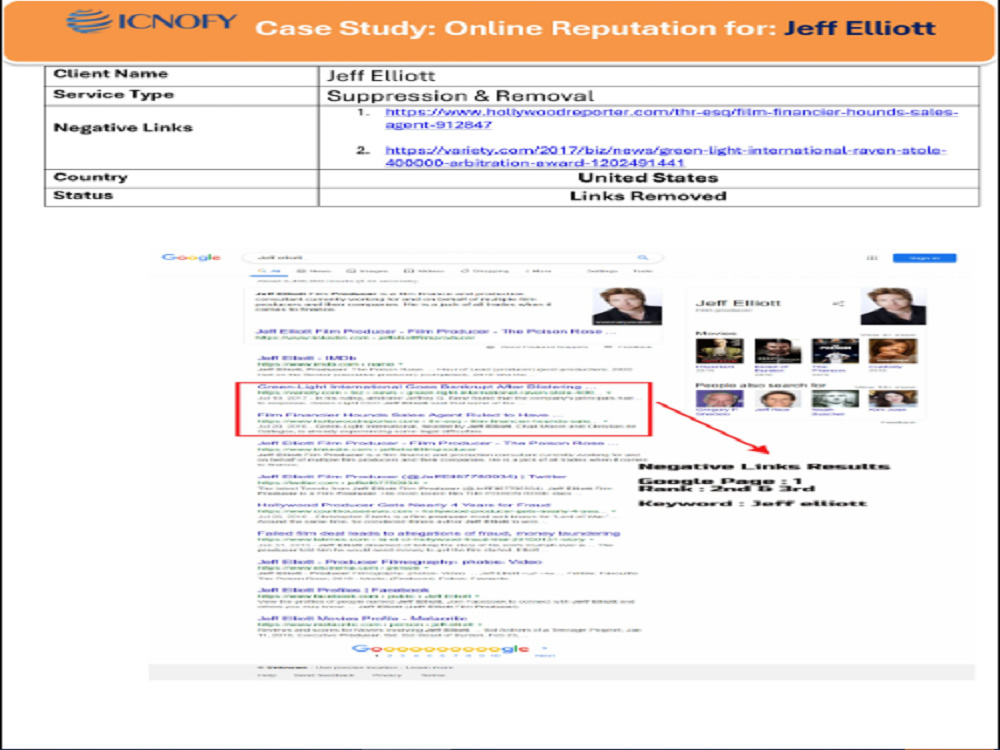Click Next in the Google pagination
The height and width of the screenshot is (750, 1000).
click(544, 656)
